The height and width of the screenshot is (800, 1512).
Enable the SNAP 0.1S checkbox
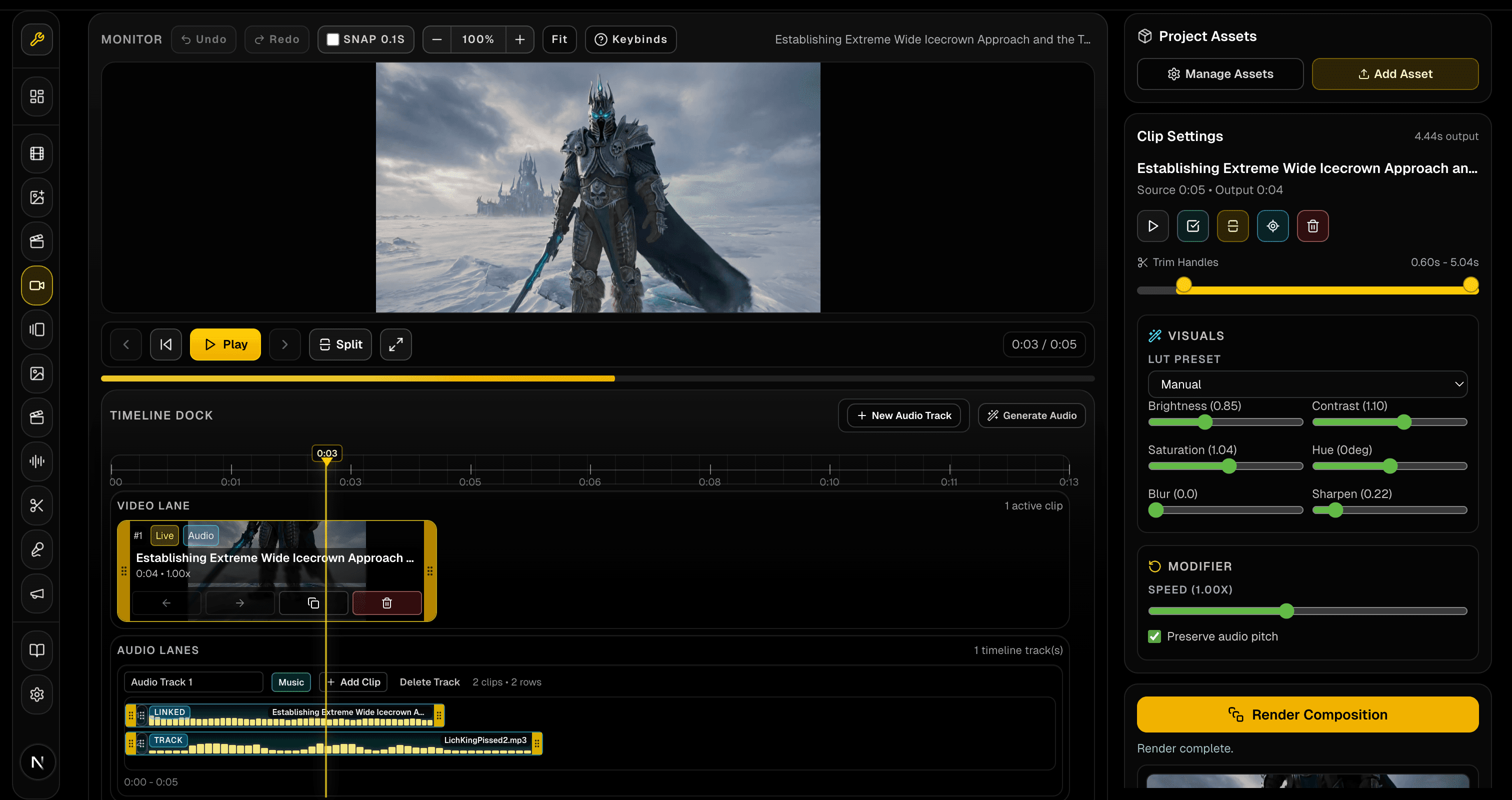coord(333,38)
